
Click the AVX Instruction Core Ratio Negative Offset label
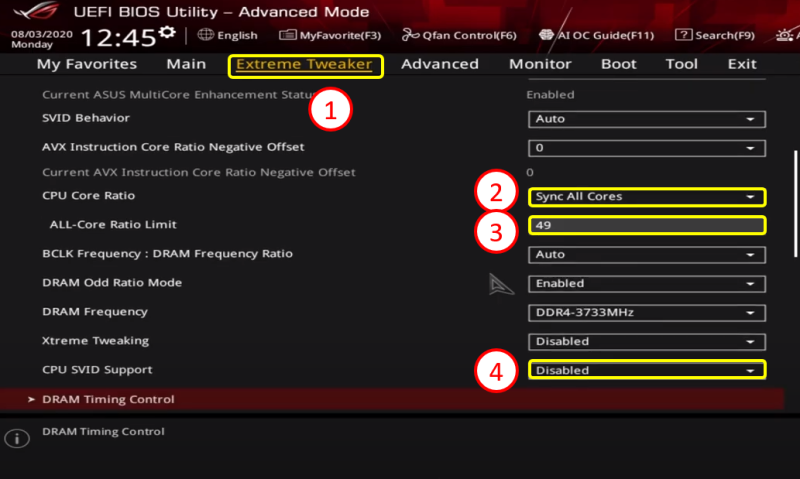click(173, 147)
